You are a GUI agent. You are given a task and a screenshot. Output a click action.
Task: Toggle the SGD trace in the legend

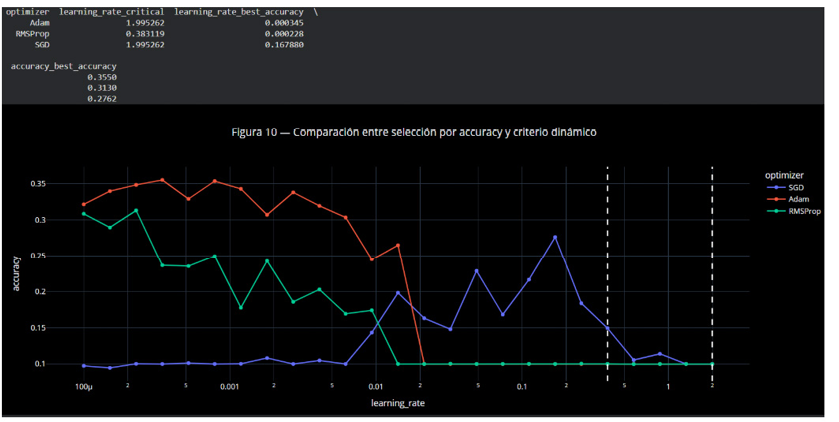785,187
